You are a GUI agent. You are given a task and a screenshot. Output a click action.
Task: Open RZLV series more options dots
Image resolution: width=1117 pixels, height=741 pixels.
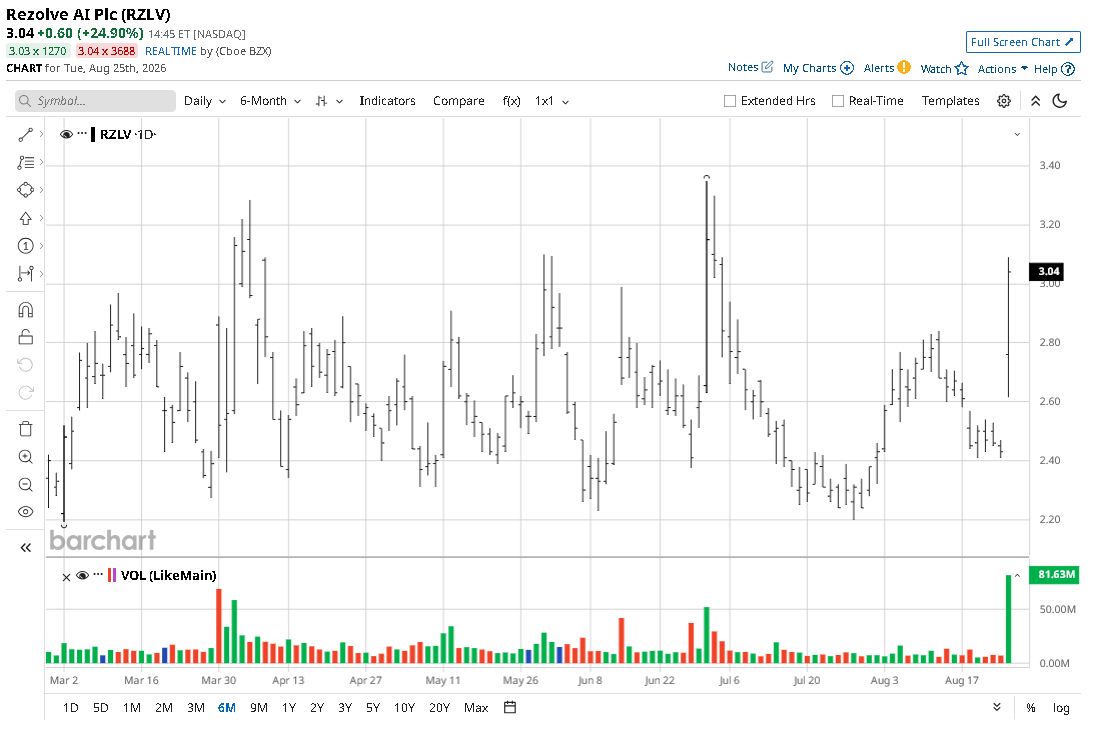click(x=82, y=134)
